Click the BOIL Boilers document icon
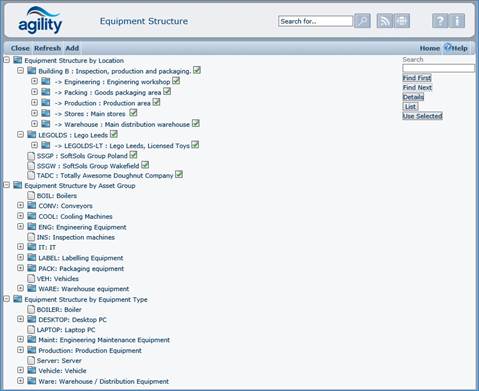479x391 pixels. [x=31, y=195]
